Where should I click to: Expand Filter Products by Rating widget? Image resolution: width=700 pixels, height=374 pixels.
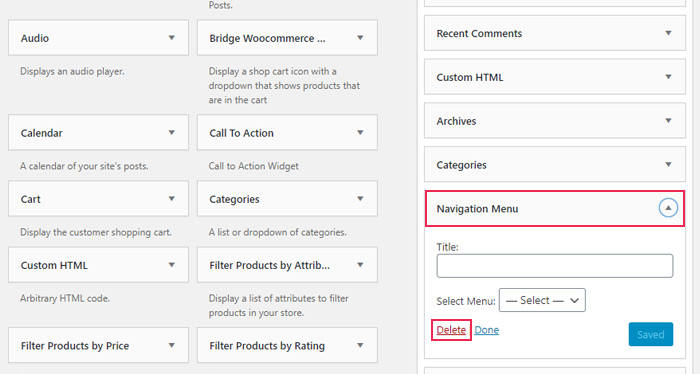pos(360,345)
